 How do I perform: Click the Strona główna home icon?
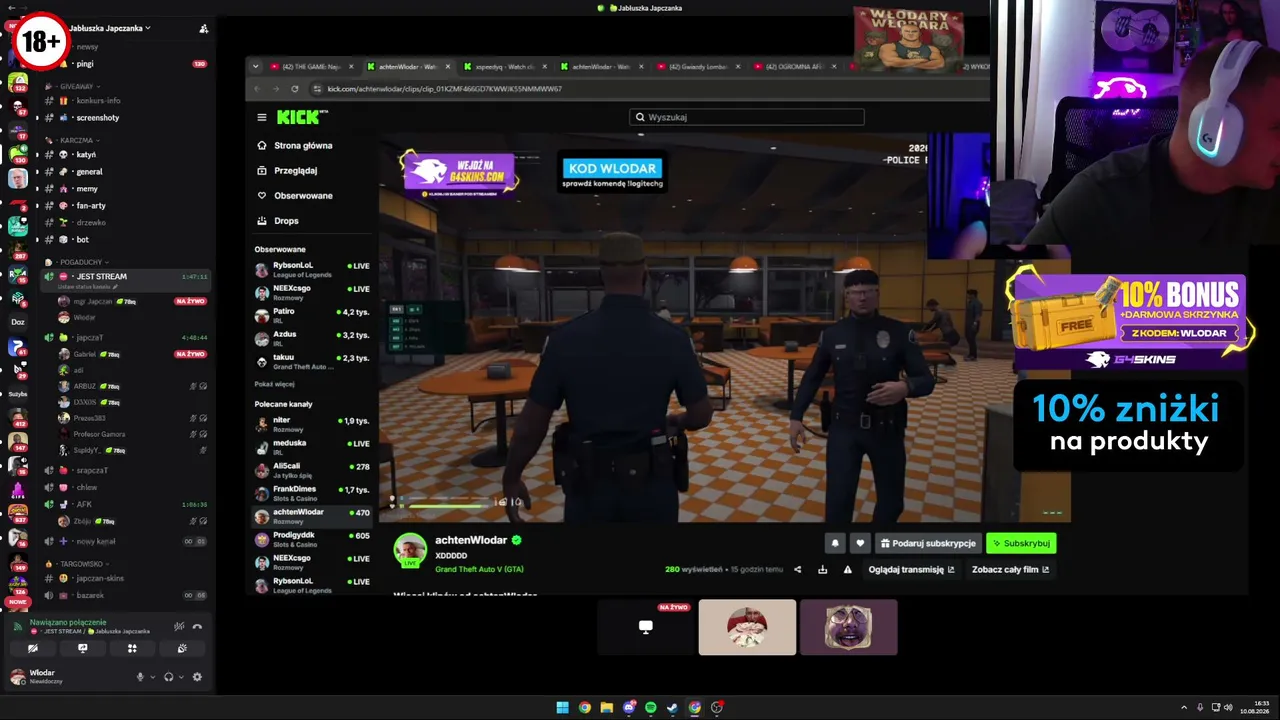(x=262, y=146)
